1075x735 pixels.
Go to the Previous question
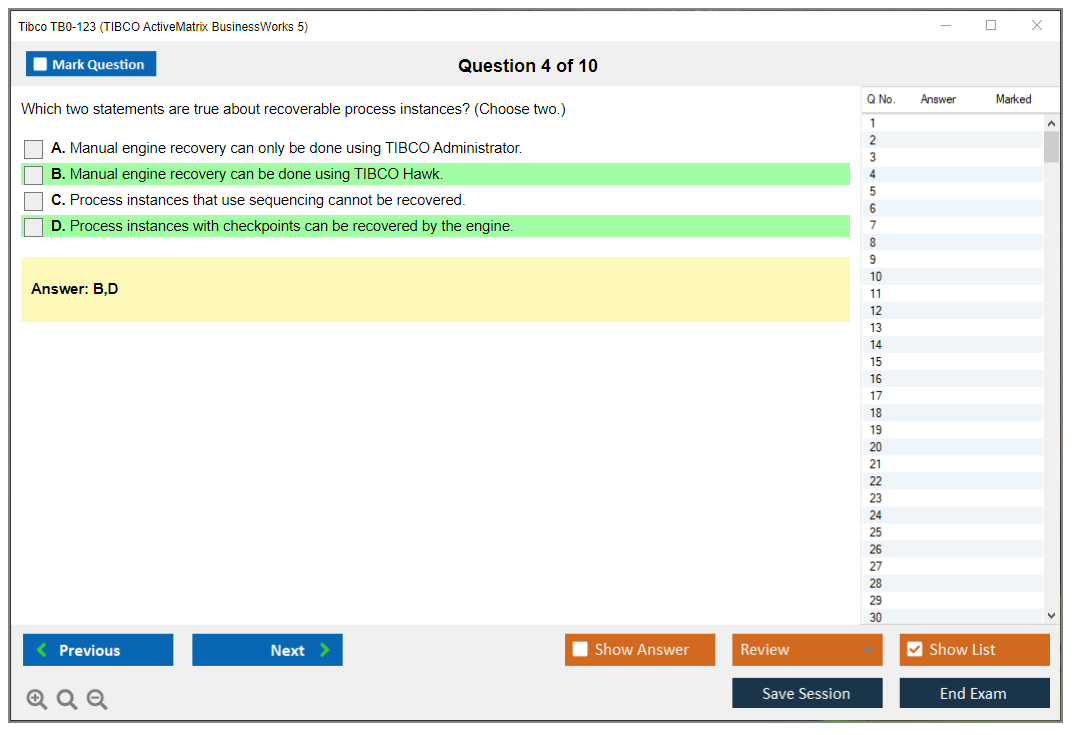(98, 650)
